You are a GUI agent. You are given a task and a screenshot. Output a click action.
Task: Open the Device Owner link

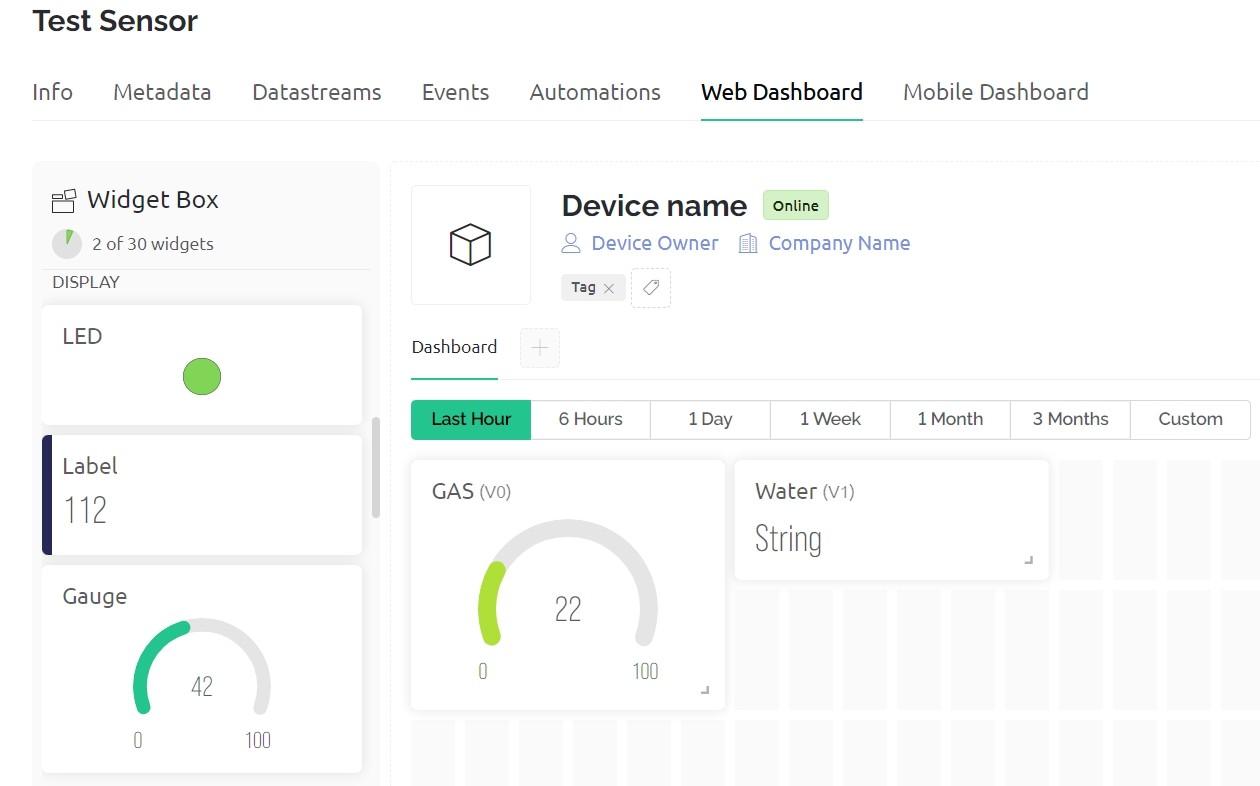point(654,243)
